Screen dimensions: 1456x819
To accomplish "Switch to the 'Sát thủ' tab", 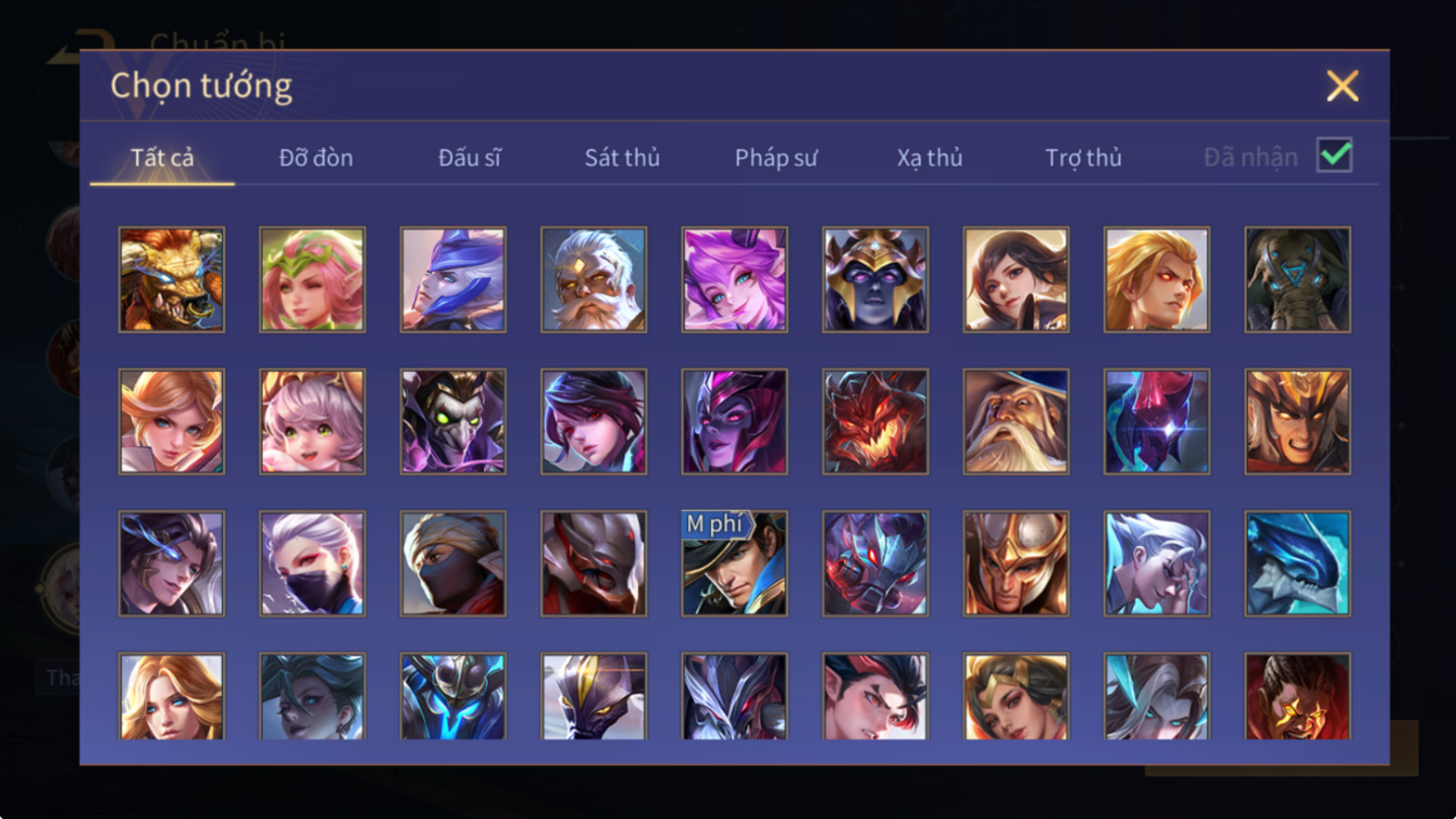I will [x=622, y=157].
